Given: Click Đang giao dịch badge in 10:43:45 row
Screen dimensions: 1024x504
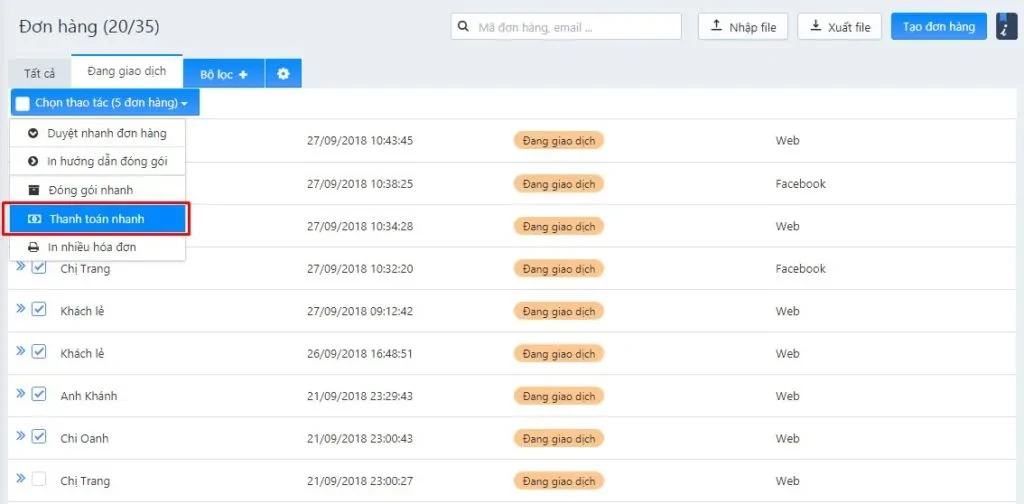Looking at the screenshot, I should [x=559, y=140].
